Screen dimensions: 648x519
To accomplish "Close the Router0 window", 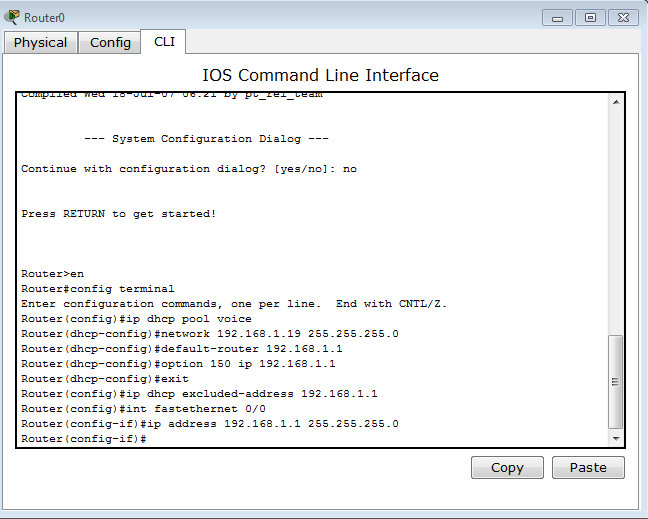I will tap(623, 18).
